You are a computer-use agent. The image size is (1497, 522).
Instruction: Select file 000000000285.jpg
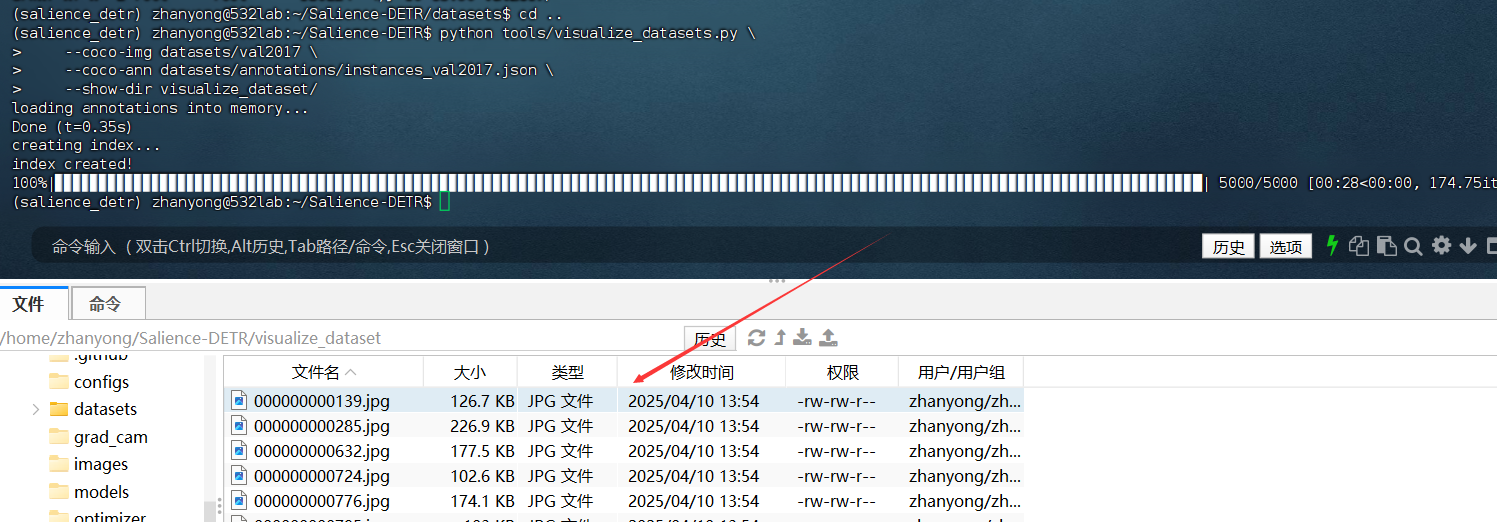pos(322,426)
